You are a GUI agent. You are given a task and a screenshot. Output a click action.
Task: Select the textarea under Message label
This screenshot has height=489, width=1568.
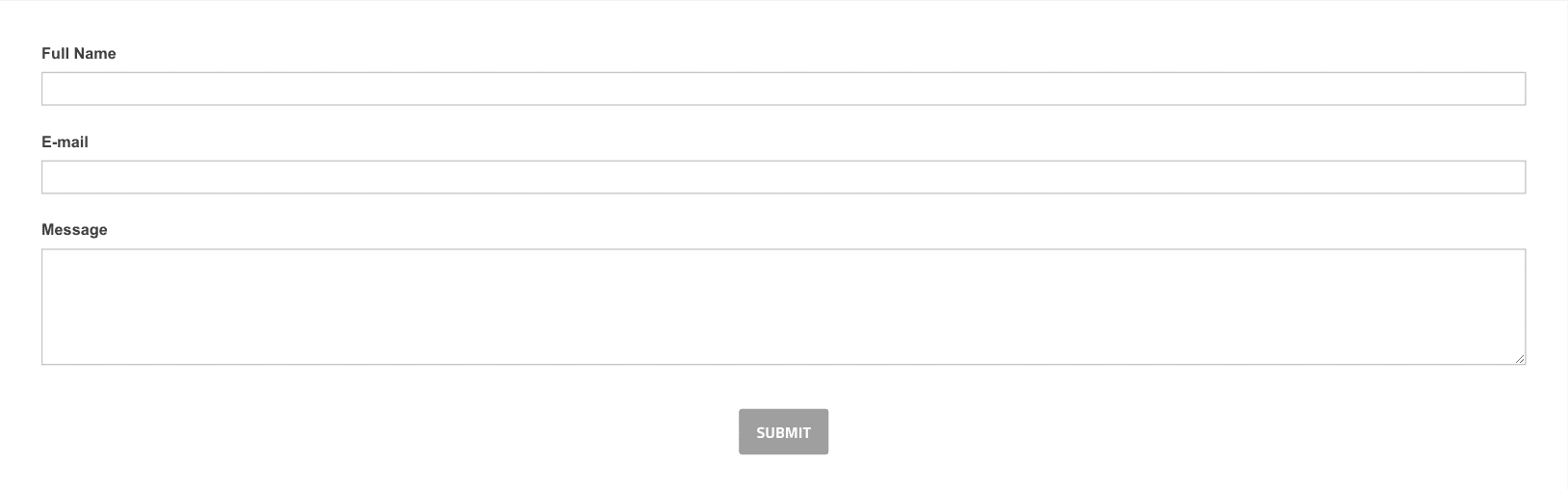point(783,306)
